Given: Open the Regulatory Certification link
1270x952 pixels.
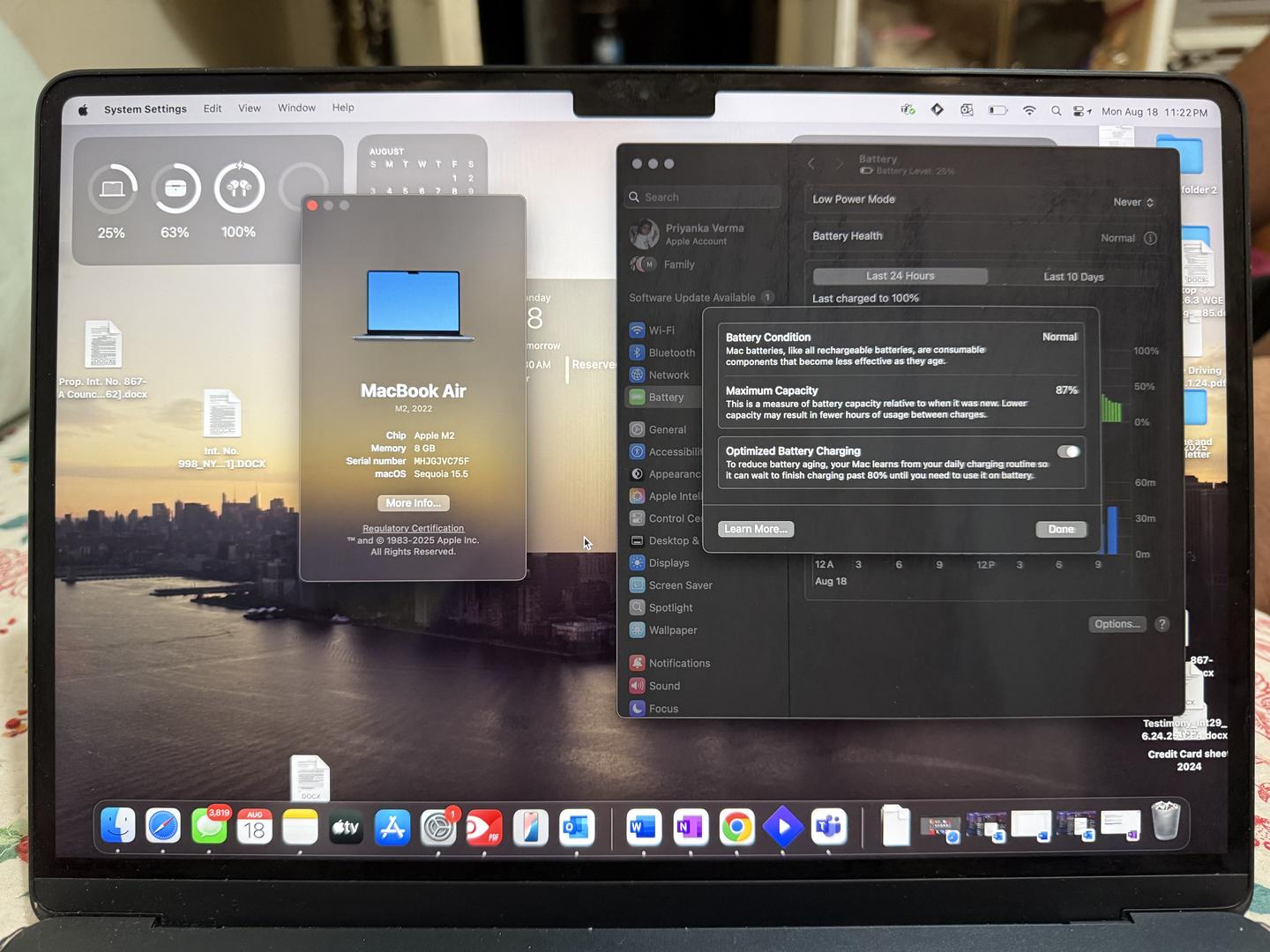Looking at the screenshot, I should (x=413, y=528).
